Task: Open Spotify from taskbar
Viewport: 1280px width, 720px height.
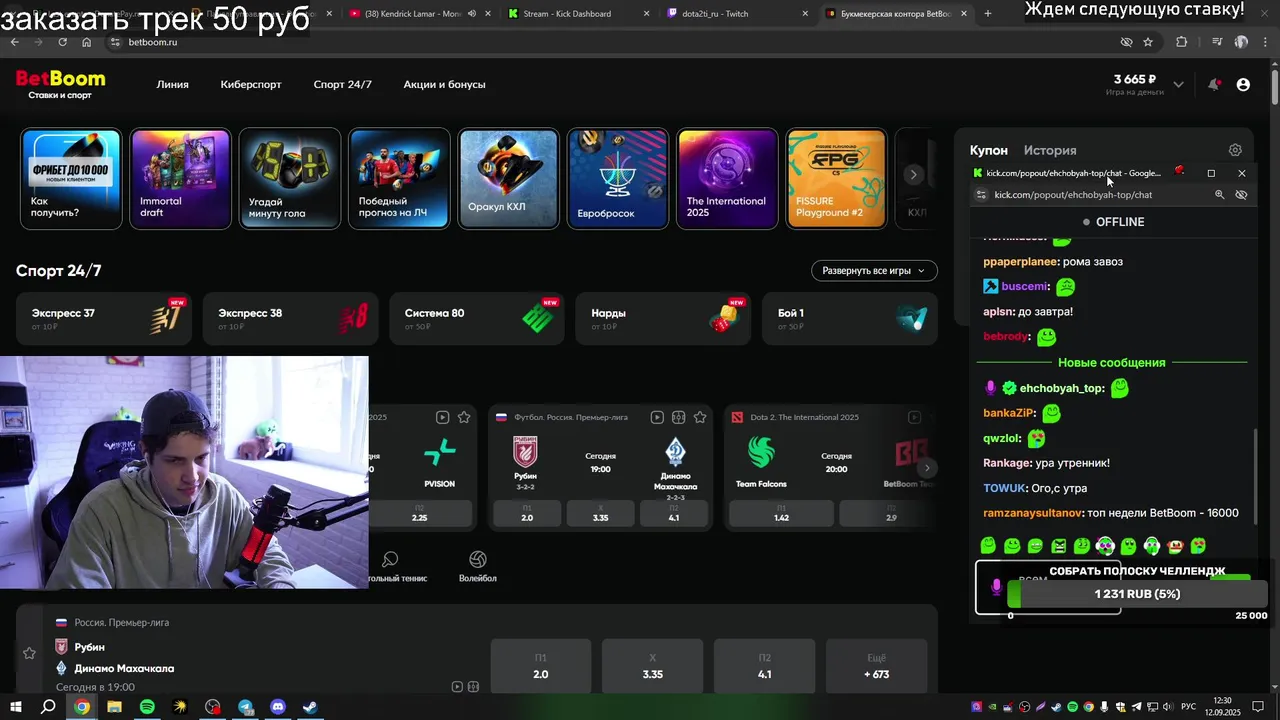Action: tap(147, 707)
